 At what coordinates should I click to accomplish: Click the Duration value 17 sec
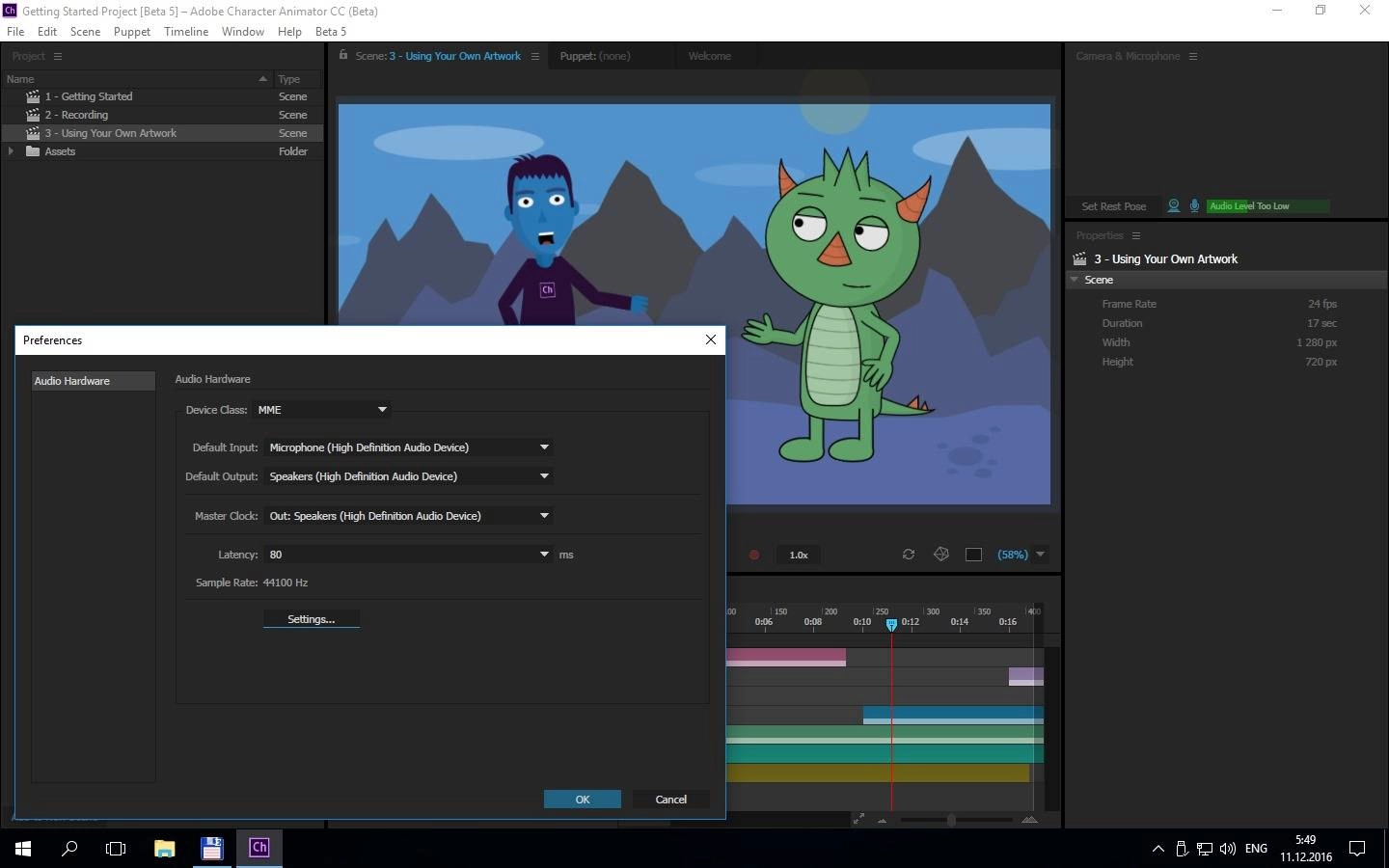pos(1322,323)
